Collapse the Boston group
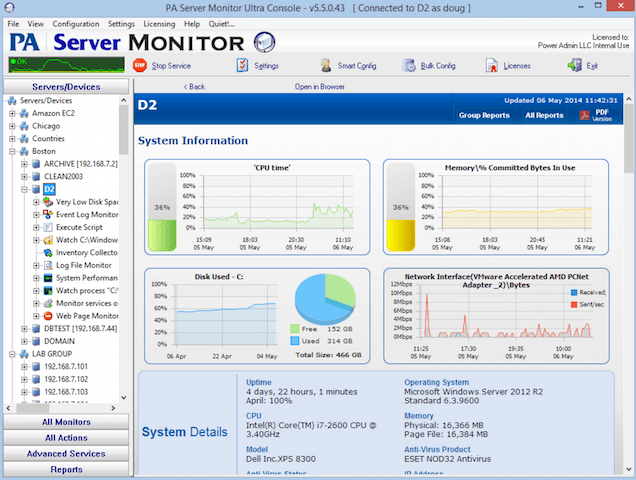The width and height of the screenshot is (636, 480). 12,151
